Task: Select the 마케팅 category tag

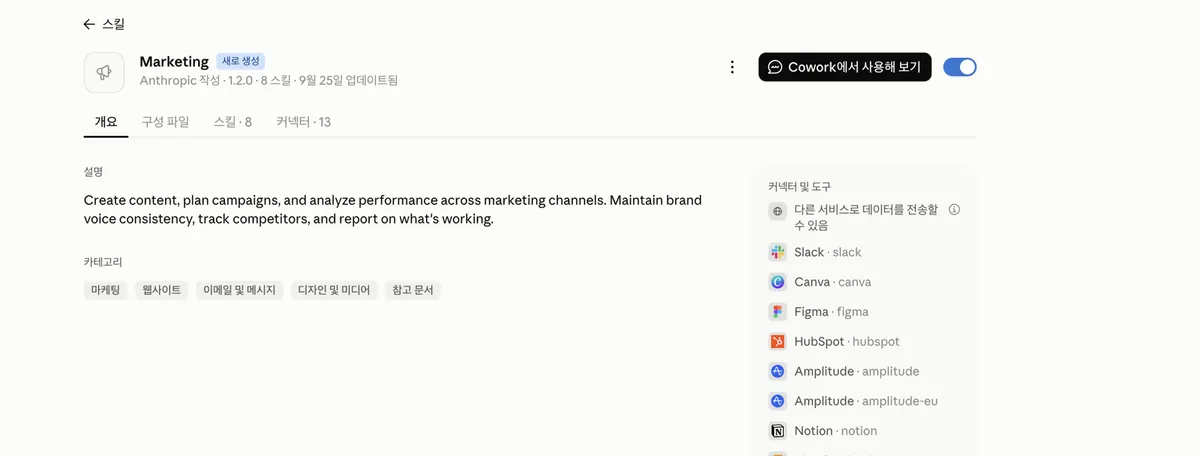Action: [x=105, y=290]
